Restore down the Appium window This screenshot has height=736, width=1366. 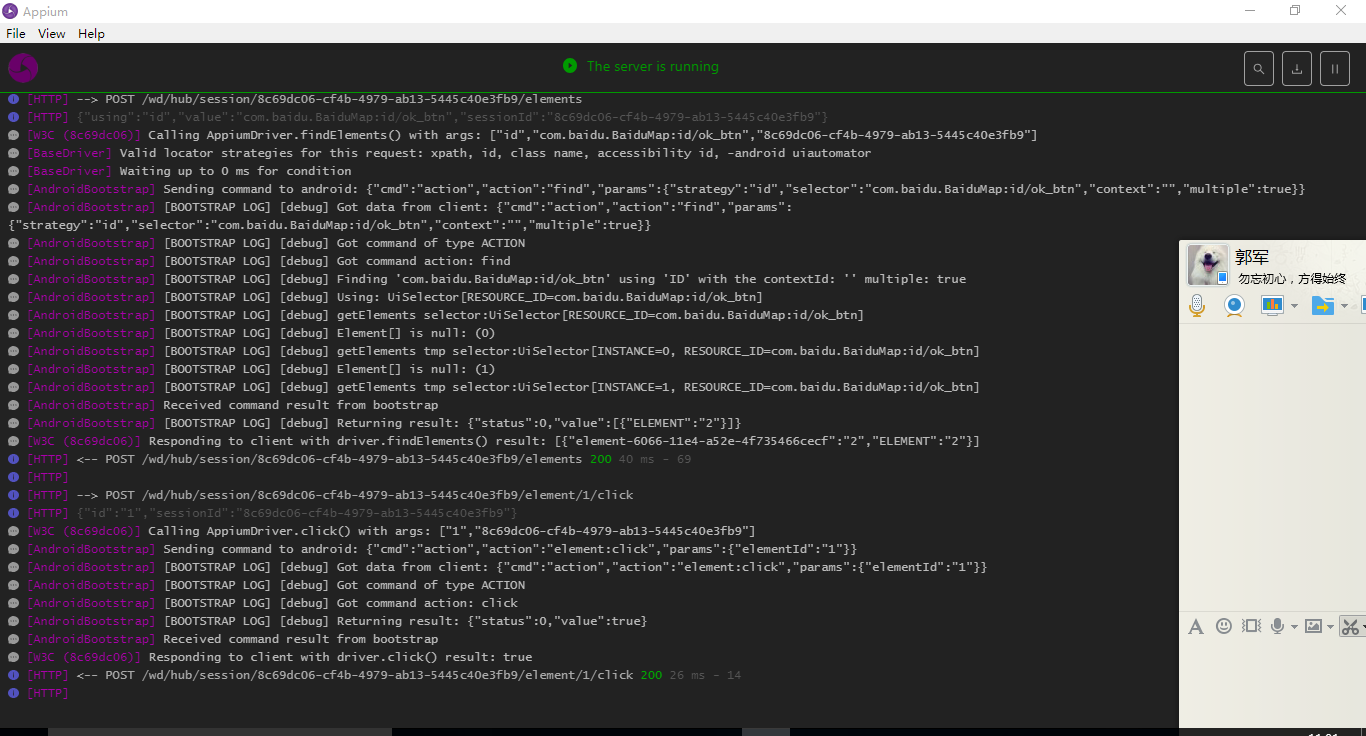point(1295,10)
